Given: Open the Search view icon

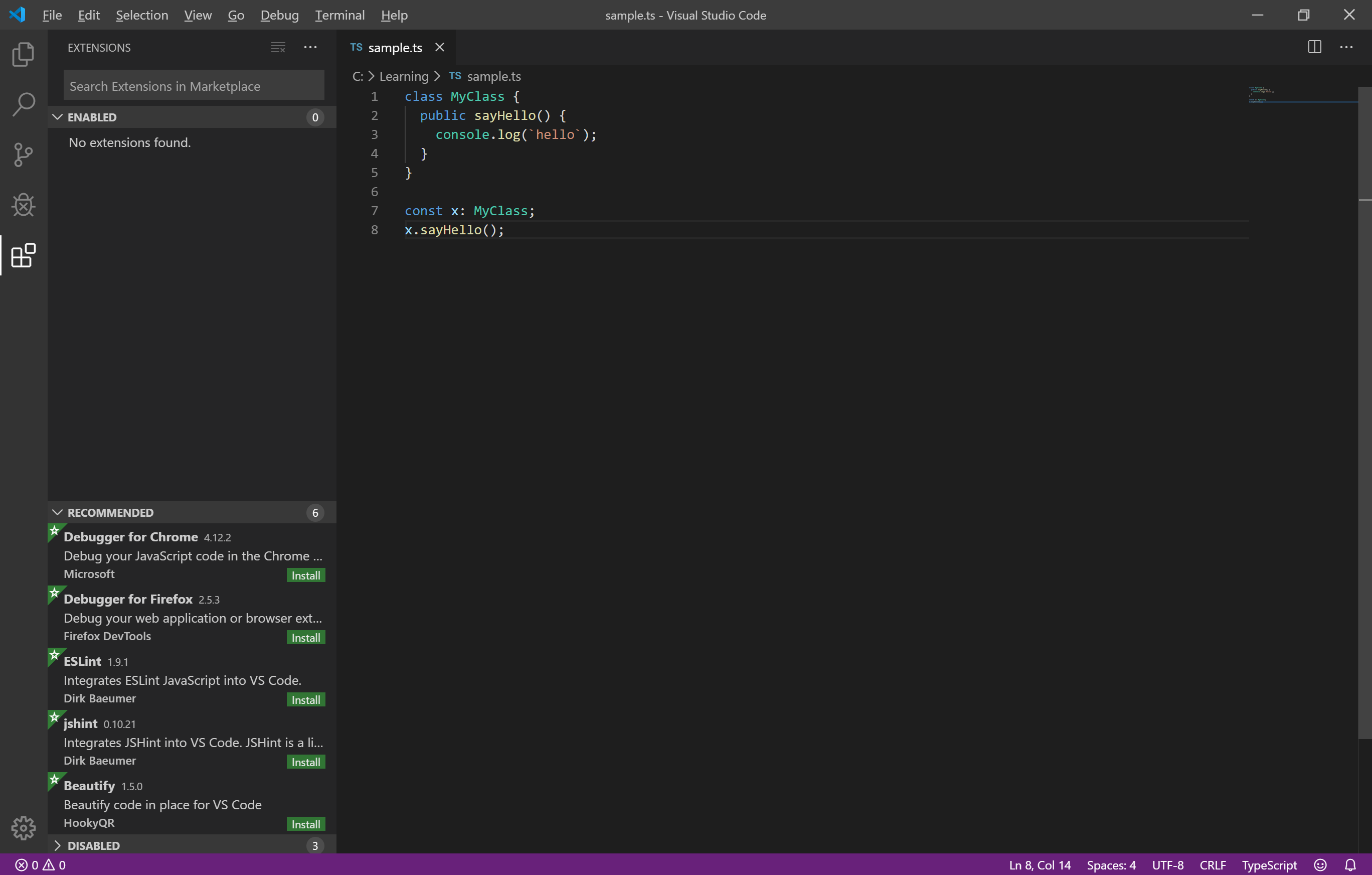Looking at the screenshot, I should pyautogui.click(x=23, y=104).
